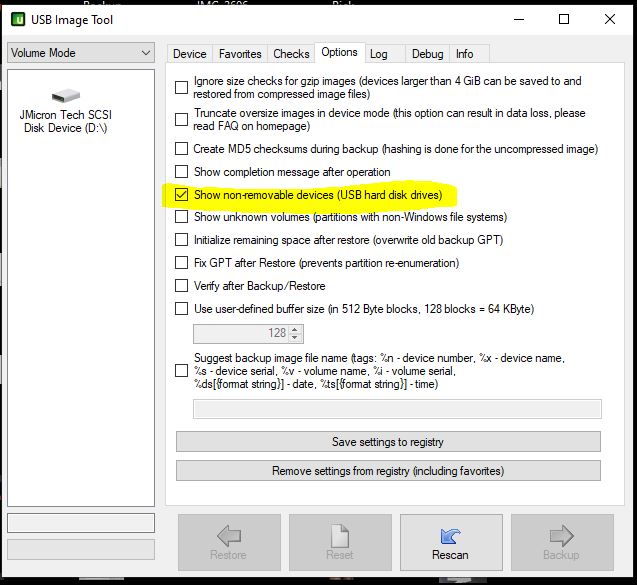Switch to the Debug tab
This screenshot has width=637, height=585.
(x=427, y=54)
